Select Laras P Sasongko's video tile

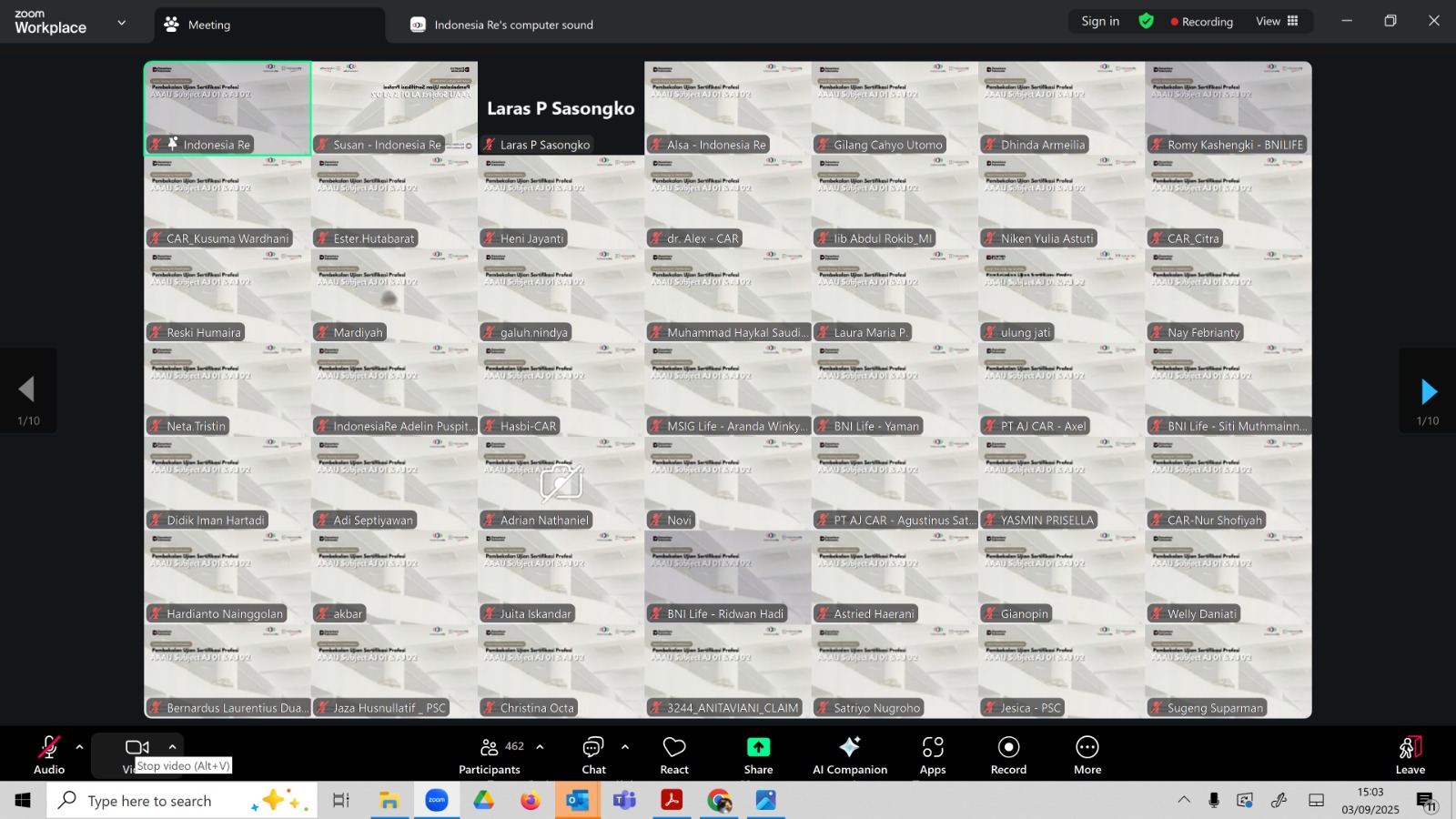click(561, 108)
